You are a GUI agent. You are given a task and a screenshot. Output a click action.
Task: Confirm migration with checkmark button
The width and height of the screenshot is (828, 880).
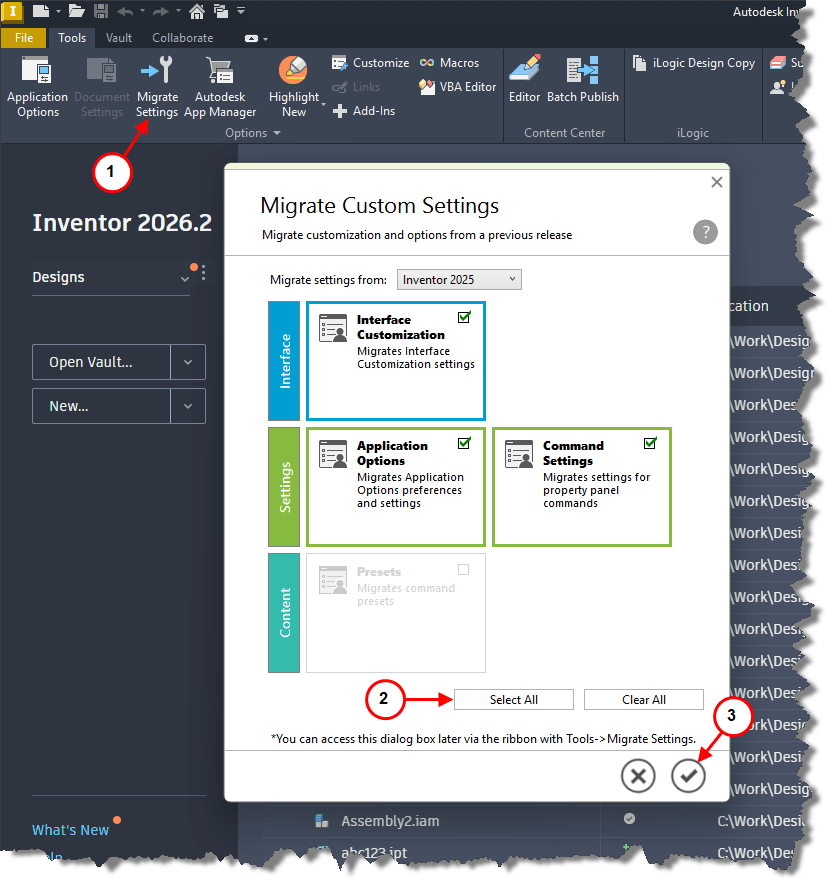(x=688, y=776)
